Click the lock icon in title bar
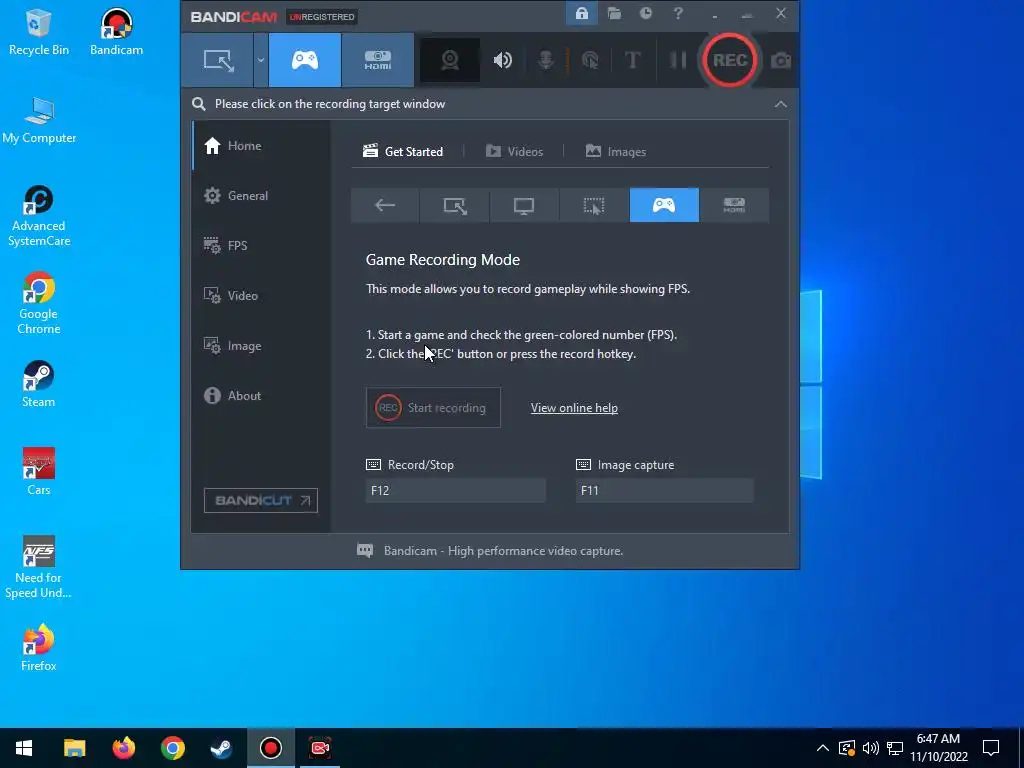The height and width of the screenshot is (768, 1024). tap(582, 13)
